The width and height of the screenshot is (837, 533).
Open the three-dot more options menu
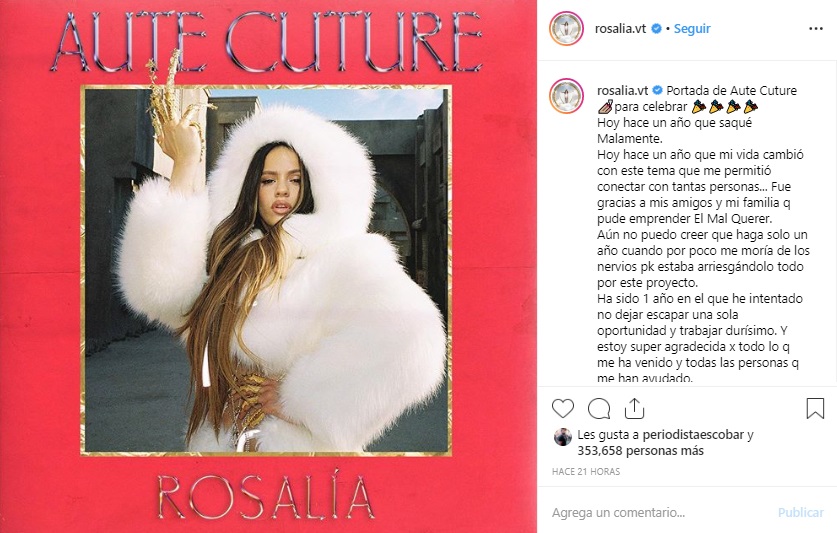click(816, 29)
